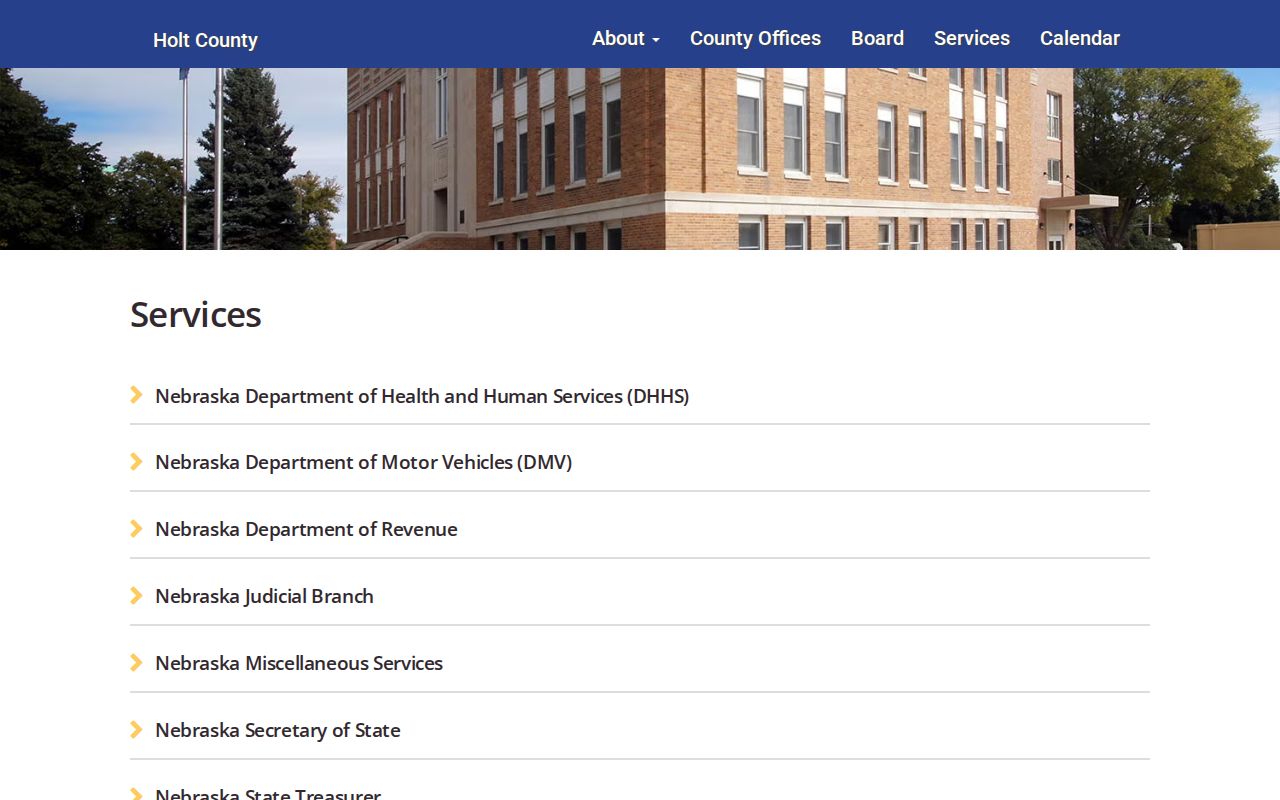
Task: Click the chevron icon beside Nebraska Judicial Branch
Action: [136, 595]
